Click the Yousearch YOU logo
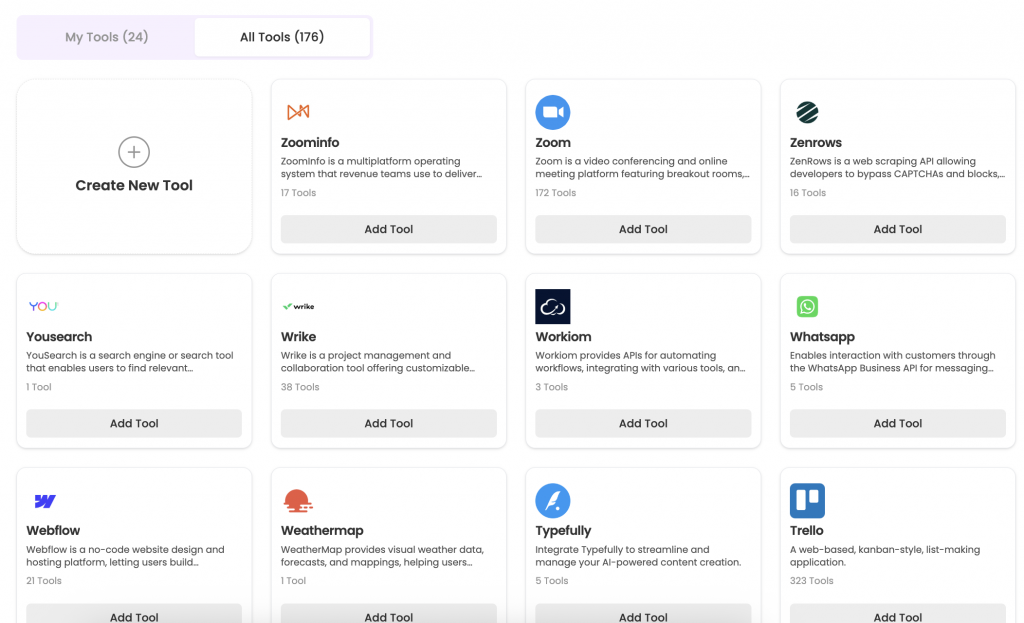Screen dimensions: 1024x623 coord(44,306)
